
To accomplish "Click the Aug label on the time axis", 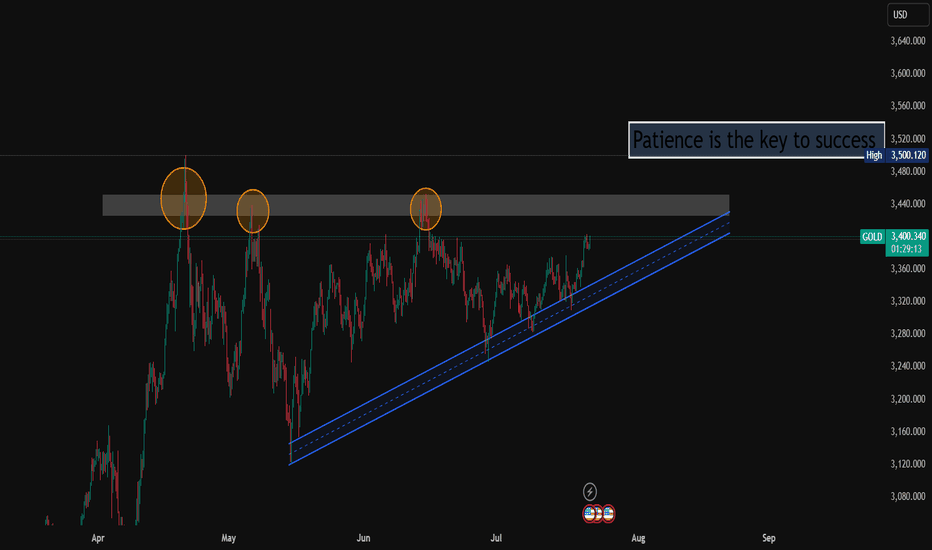I will click(638, 538).
